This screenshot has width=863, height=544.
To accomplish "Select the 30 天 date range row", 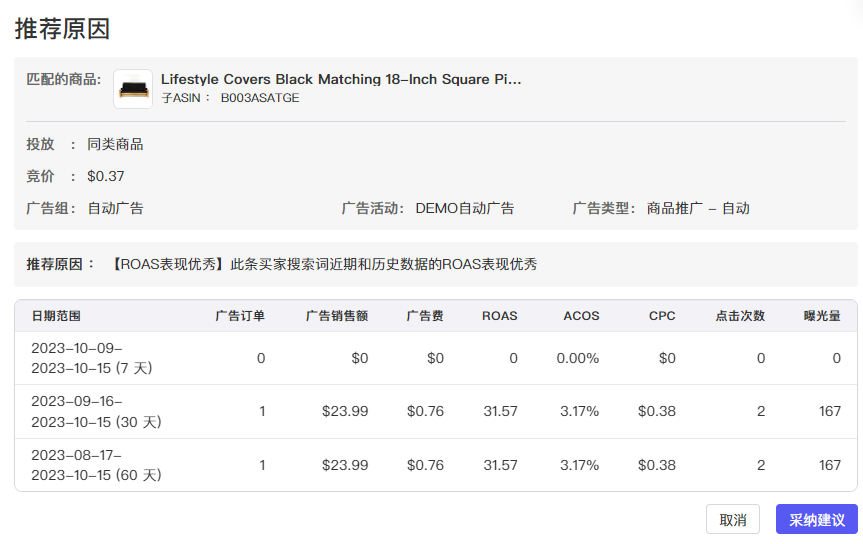I will pos(436,411).
